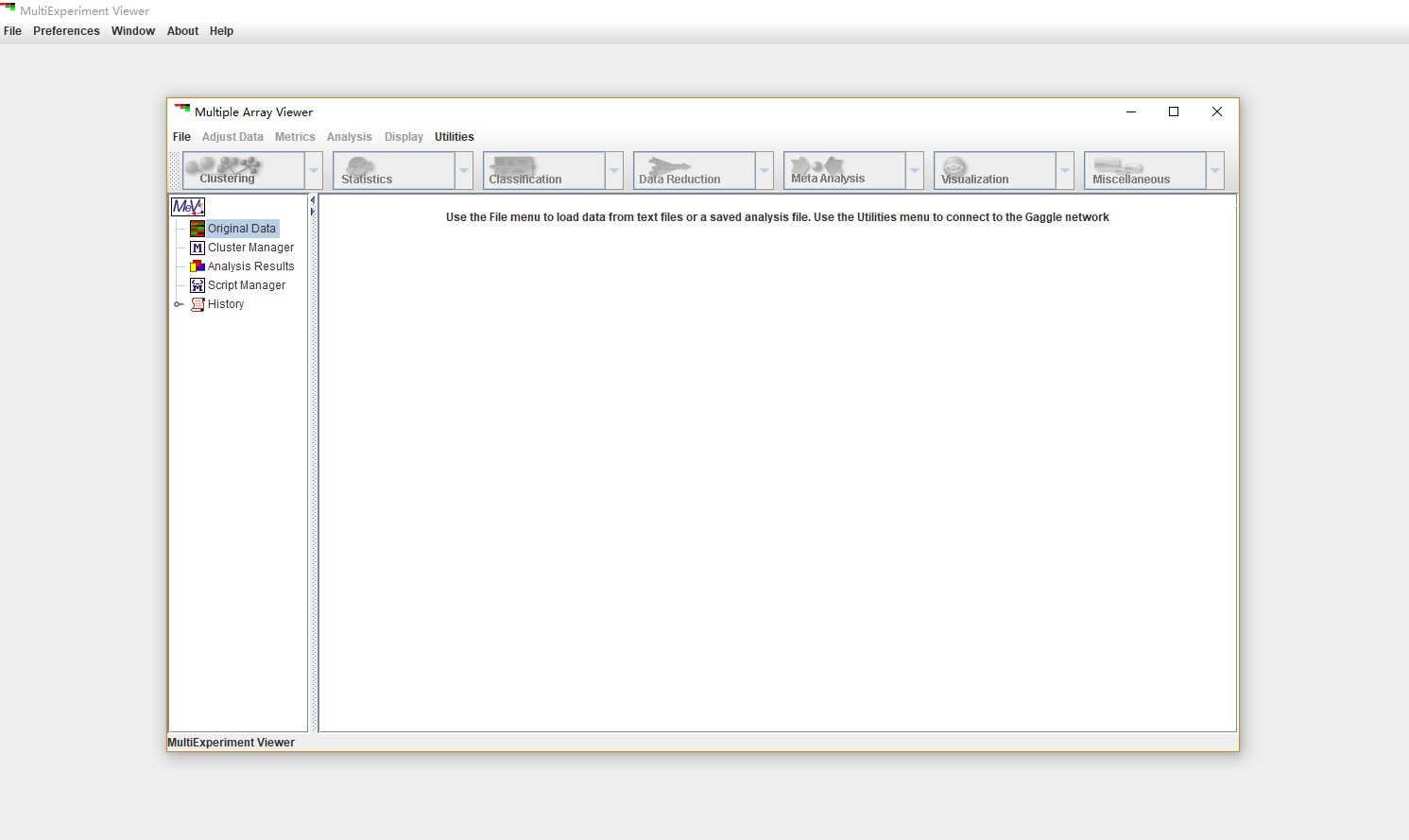
Task: Open the Adjust Data menu
Action: tap(232, 137)
